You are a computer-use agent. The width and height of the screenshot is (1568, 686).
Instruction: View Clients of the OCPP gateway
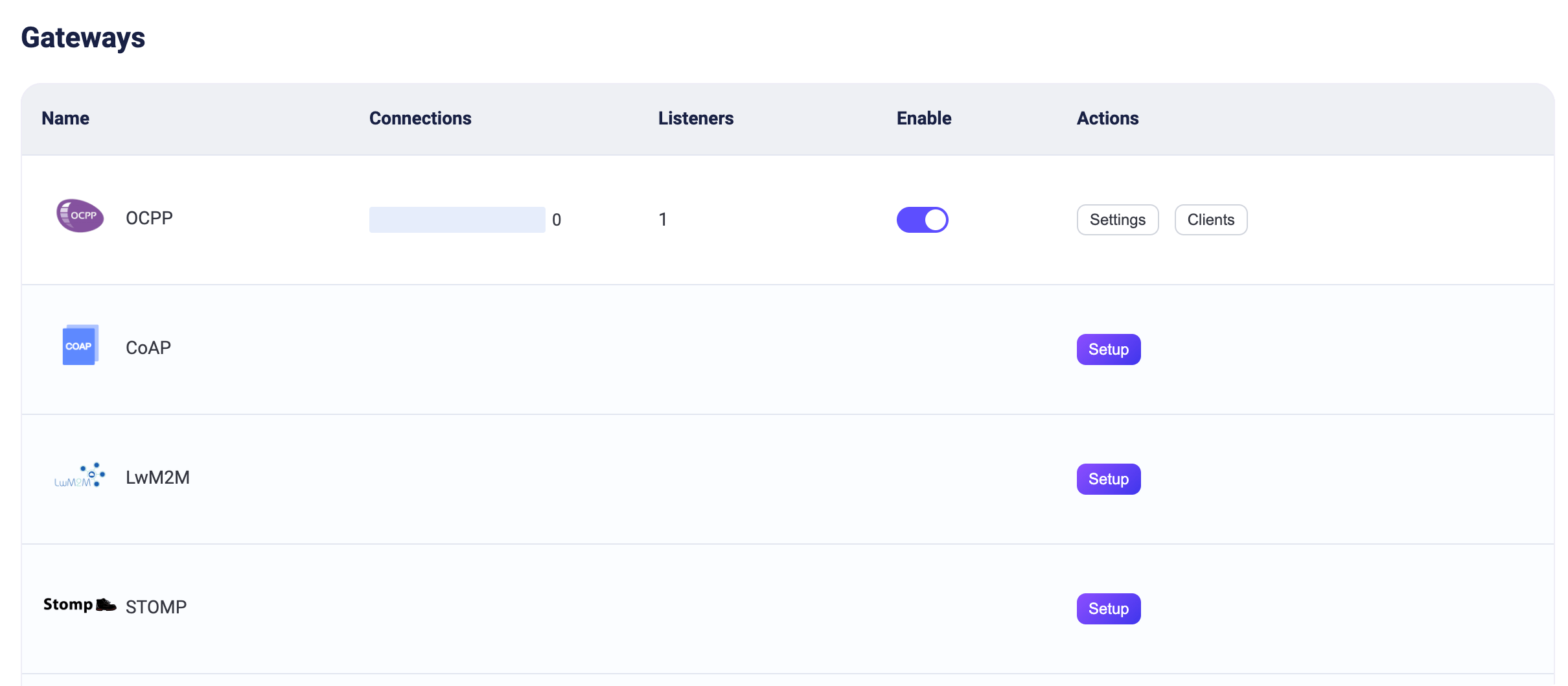point(1210,220)
